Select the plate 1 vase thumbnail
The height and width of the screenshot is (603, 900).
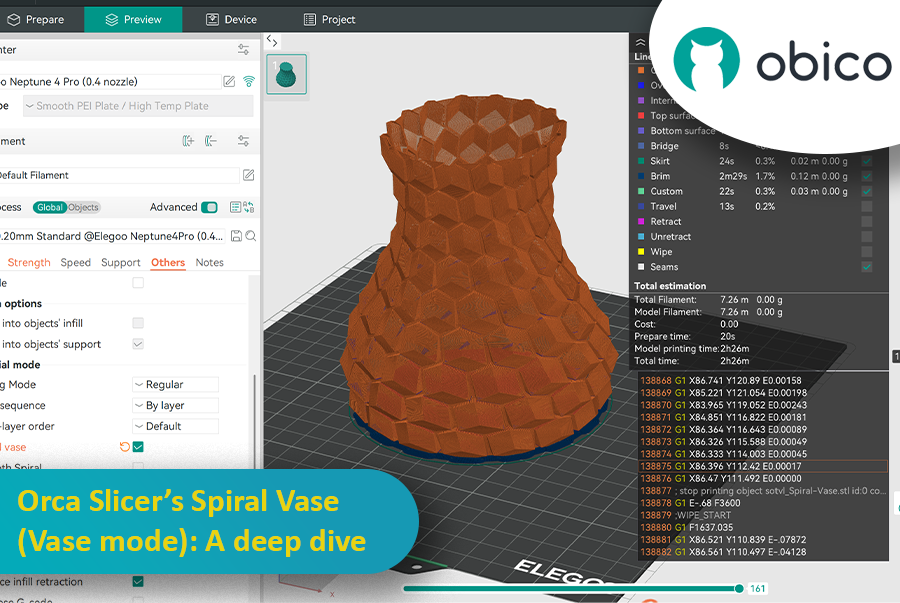pyautogui.click(x=286, y=74)
